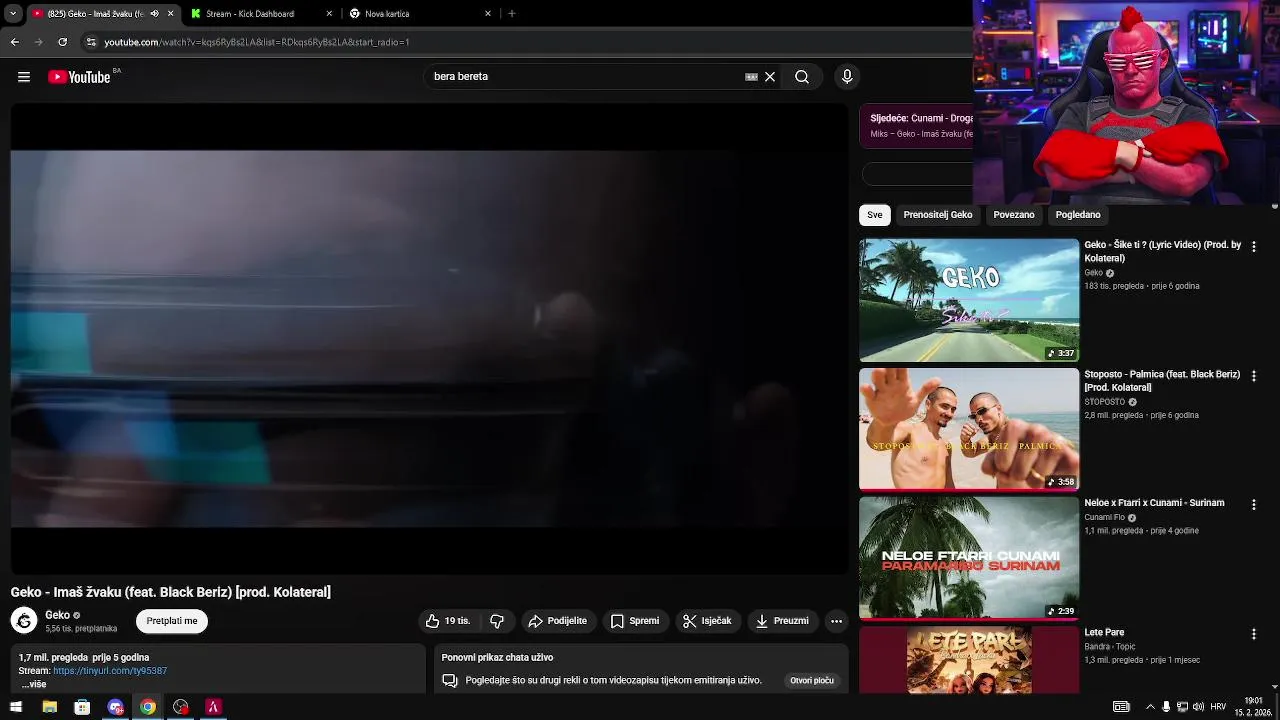Viewport: 1280px width, 720px height.
Task: Open the YouTube hamburger guide menu
Action: (x=24, y=77)
